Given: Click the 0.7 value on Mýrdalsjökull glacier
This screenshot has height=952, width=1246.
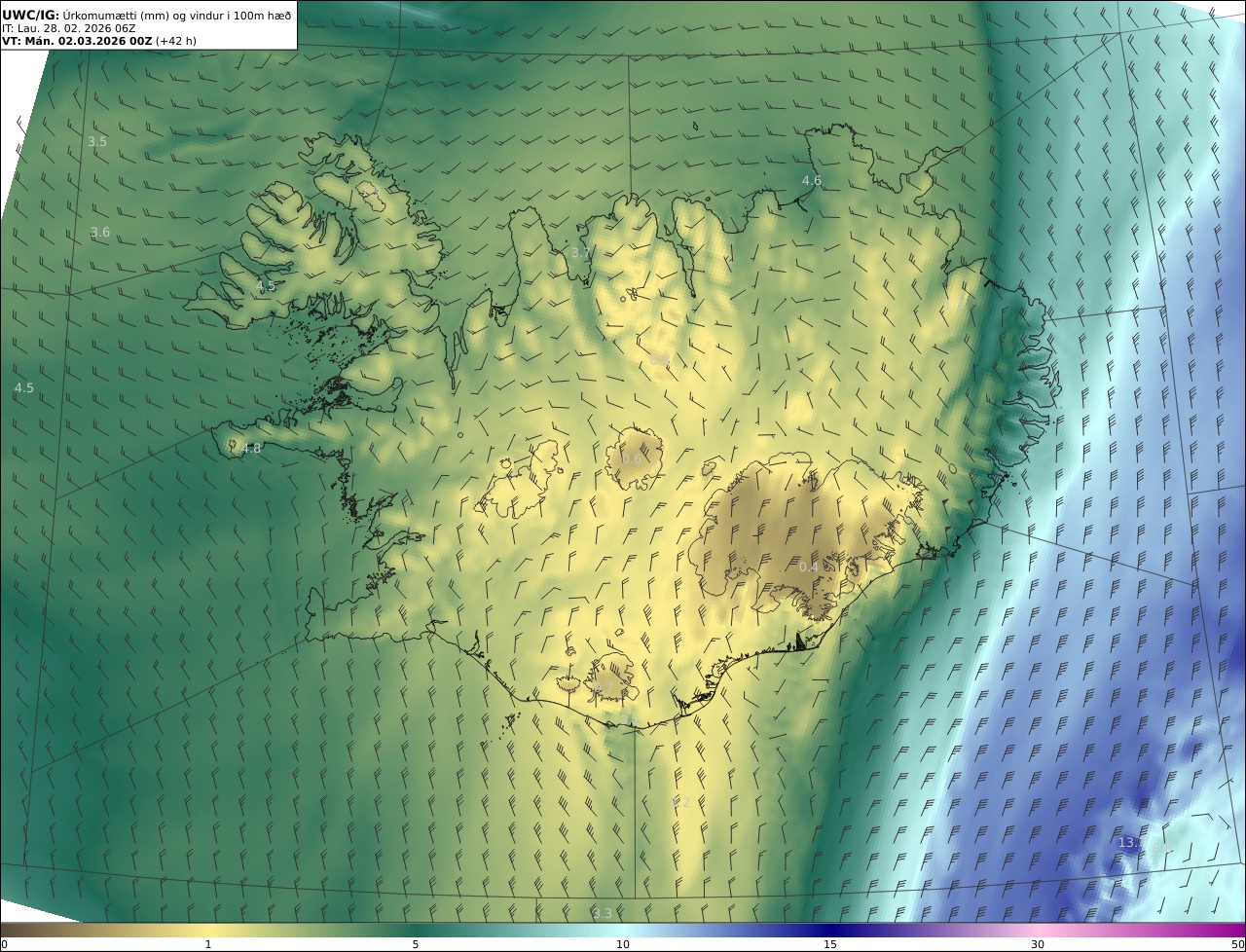Looking at the screenshot, I should [603, 688].
